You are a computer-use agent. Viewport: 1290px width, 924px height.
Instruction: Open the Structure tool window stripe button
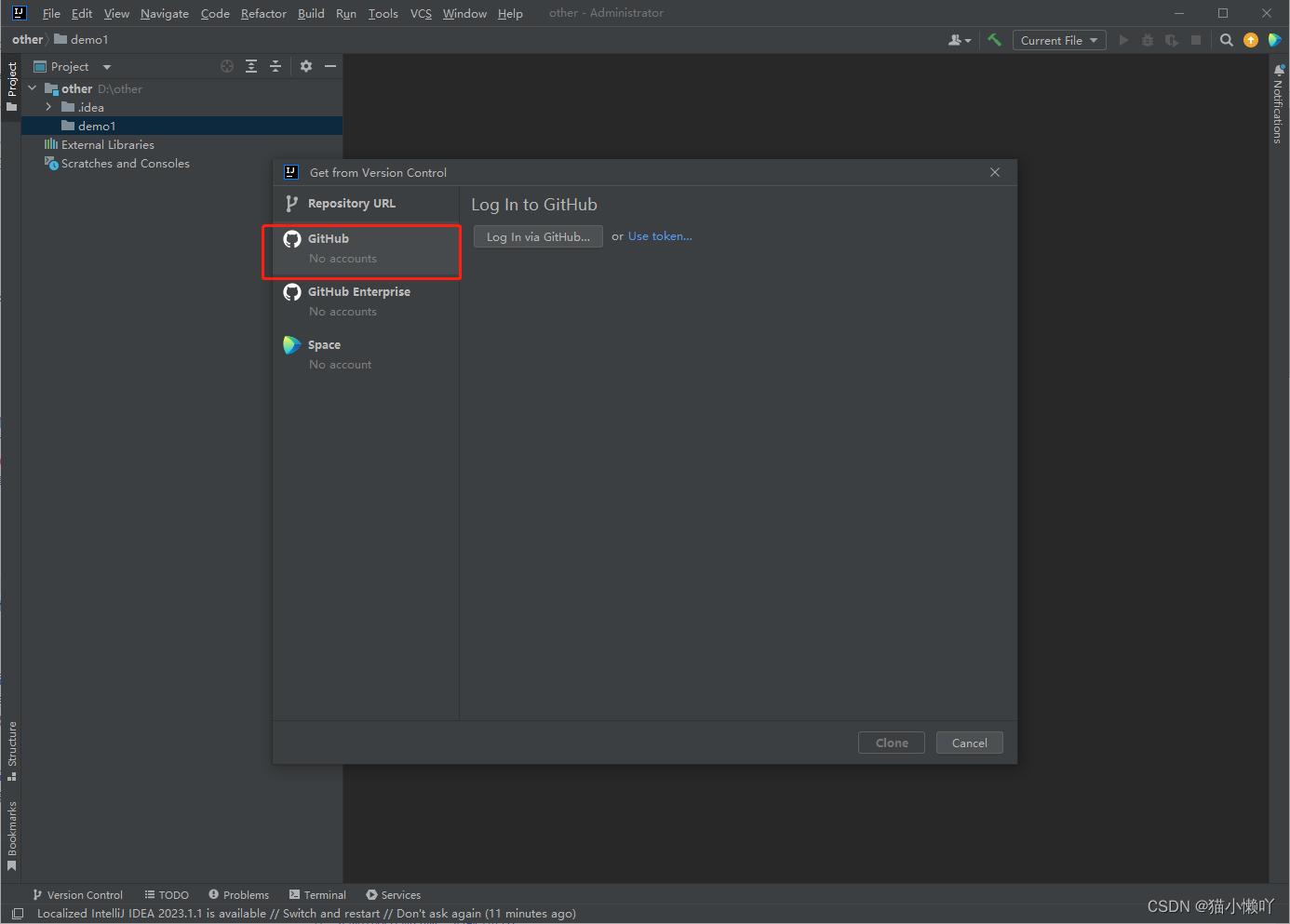[x=11, y=751]
